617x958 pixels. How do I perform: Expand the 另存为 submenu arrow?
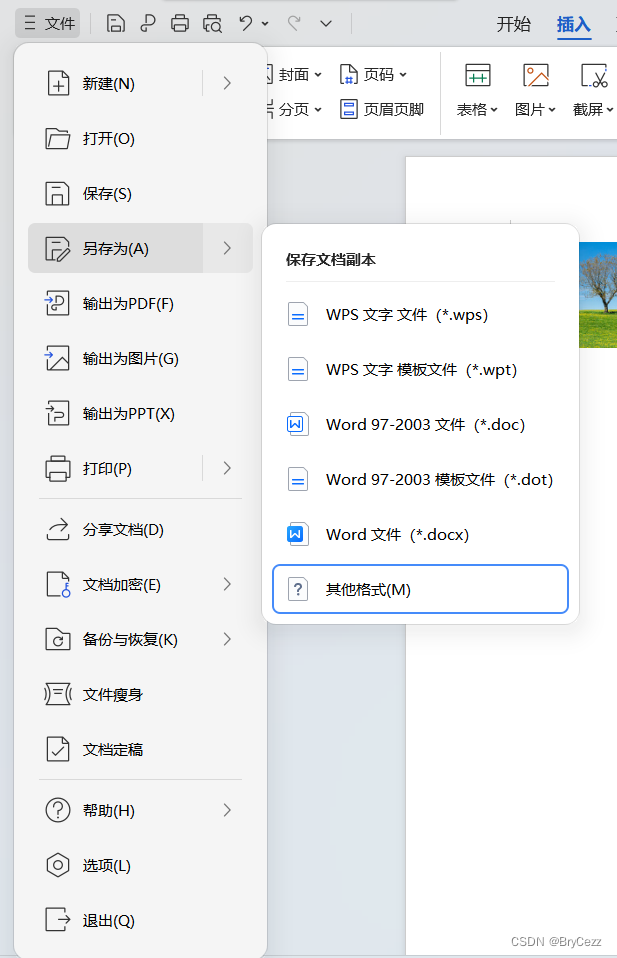pos(227,248)
